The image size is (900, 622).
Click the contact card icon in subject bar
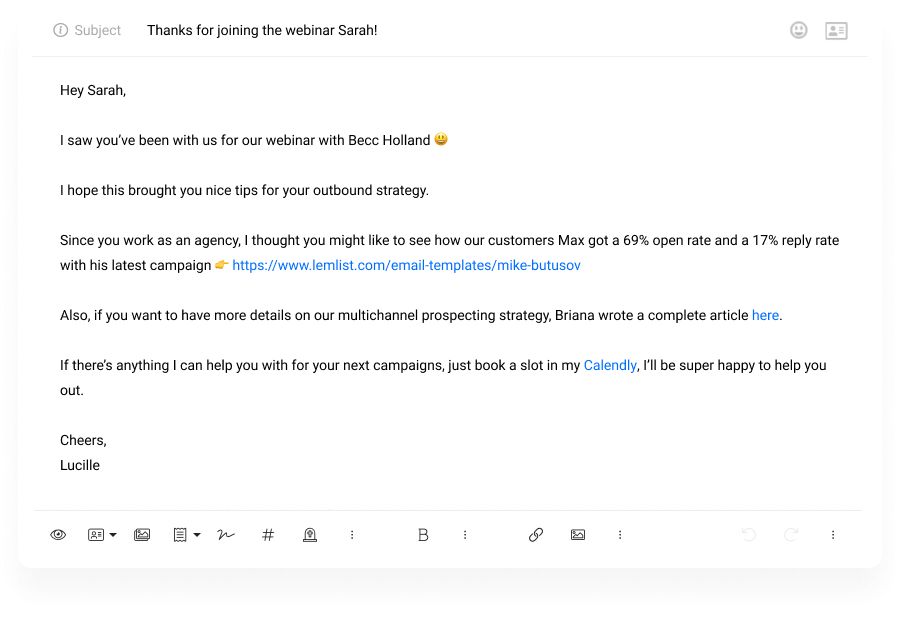coord(836,30)
